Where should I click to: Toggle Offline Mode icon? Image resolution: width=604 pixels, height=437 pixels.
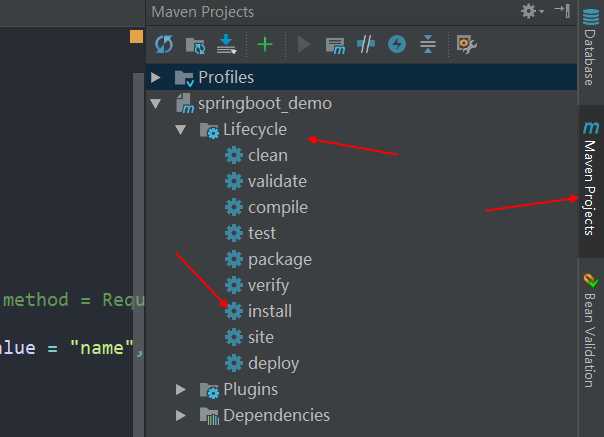(x=366, y=44)
